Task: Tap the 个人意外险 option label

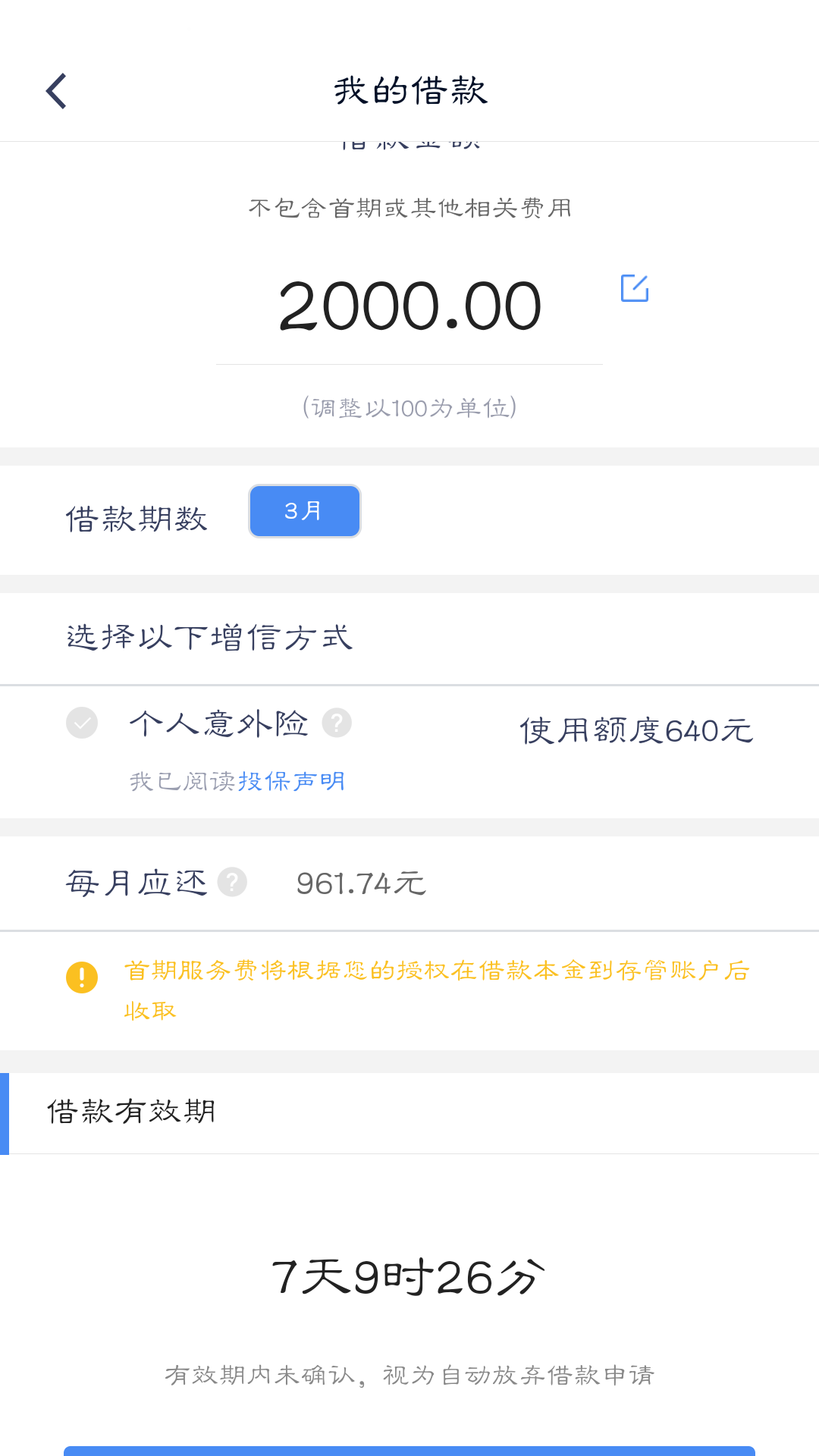Action: coord(219,723)
